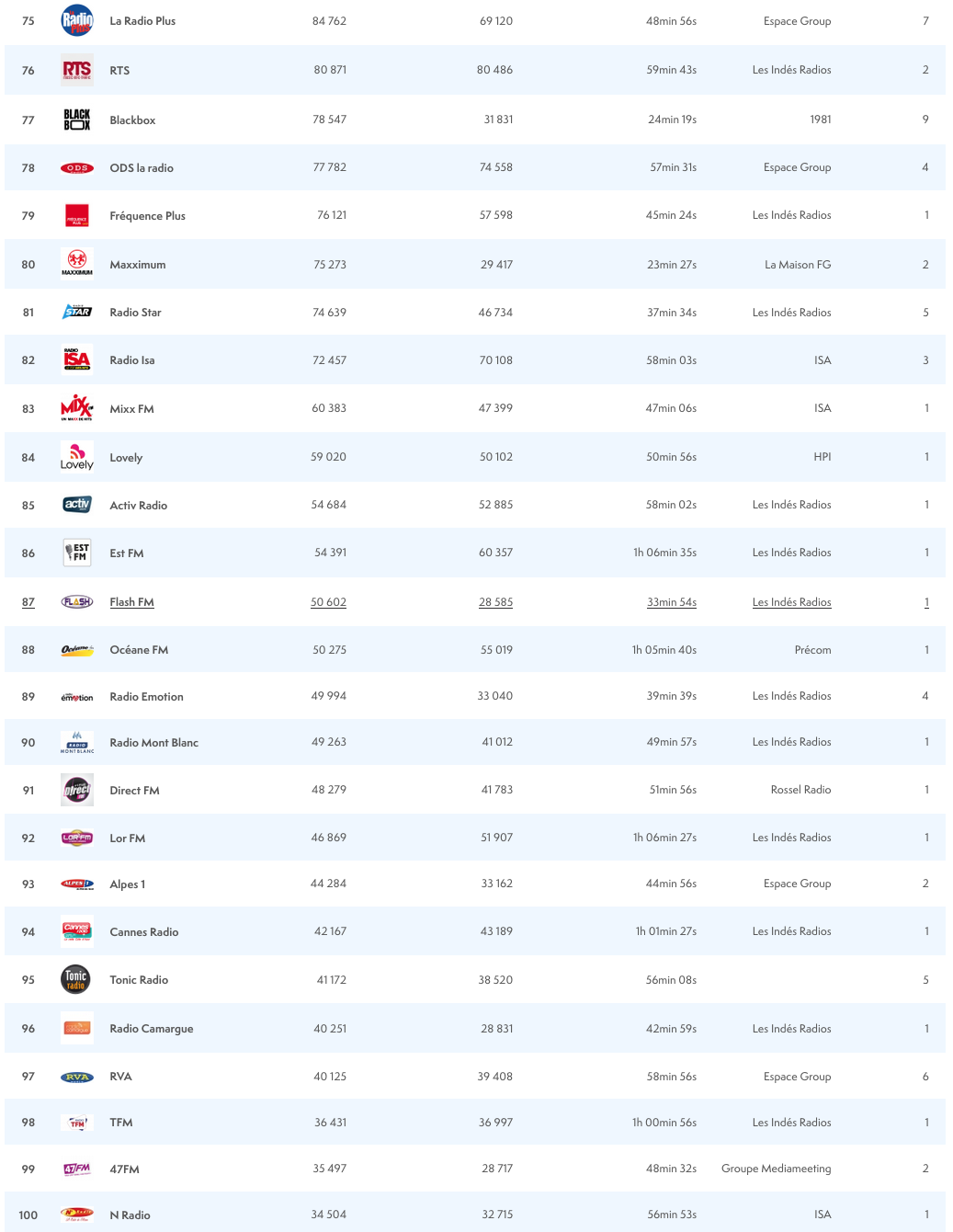Image resolution: width=953 pixels, height=1232 pixels.
Task: Click Groupe Mediameeting group label
Action: [776, 1169]
